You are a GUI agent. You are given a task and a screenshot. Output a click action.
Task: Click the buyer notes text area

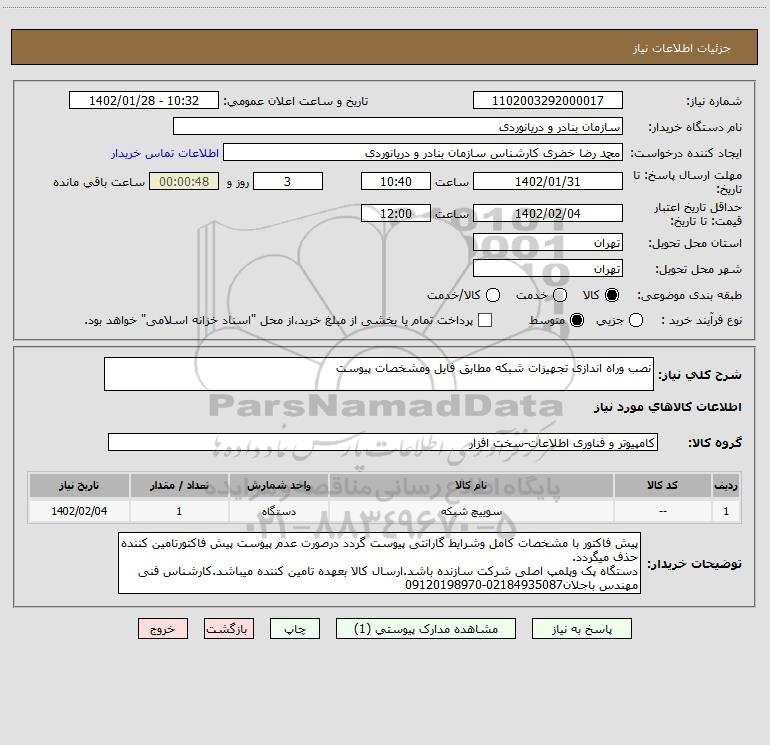pos(380,563)
